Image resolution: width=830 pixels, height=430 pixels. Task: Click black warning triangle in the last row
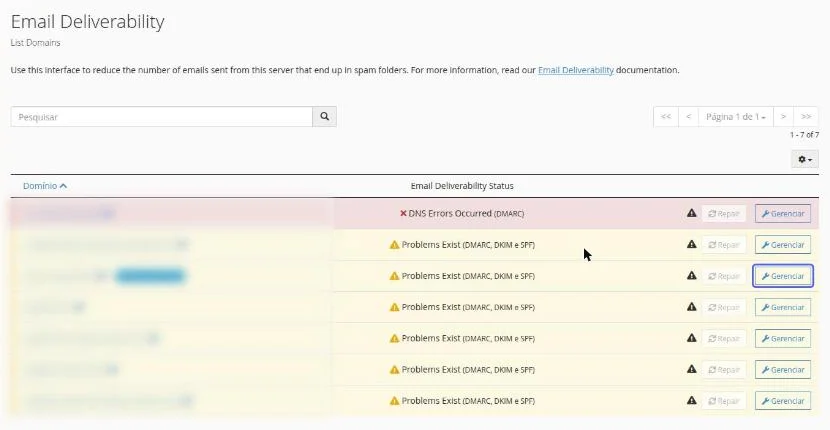[x=691, y=400]
